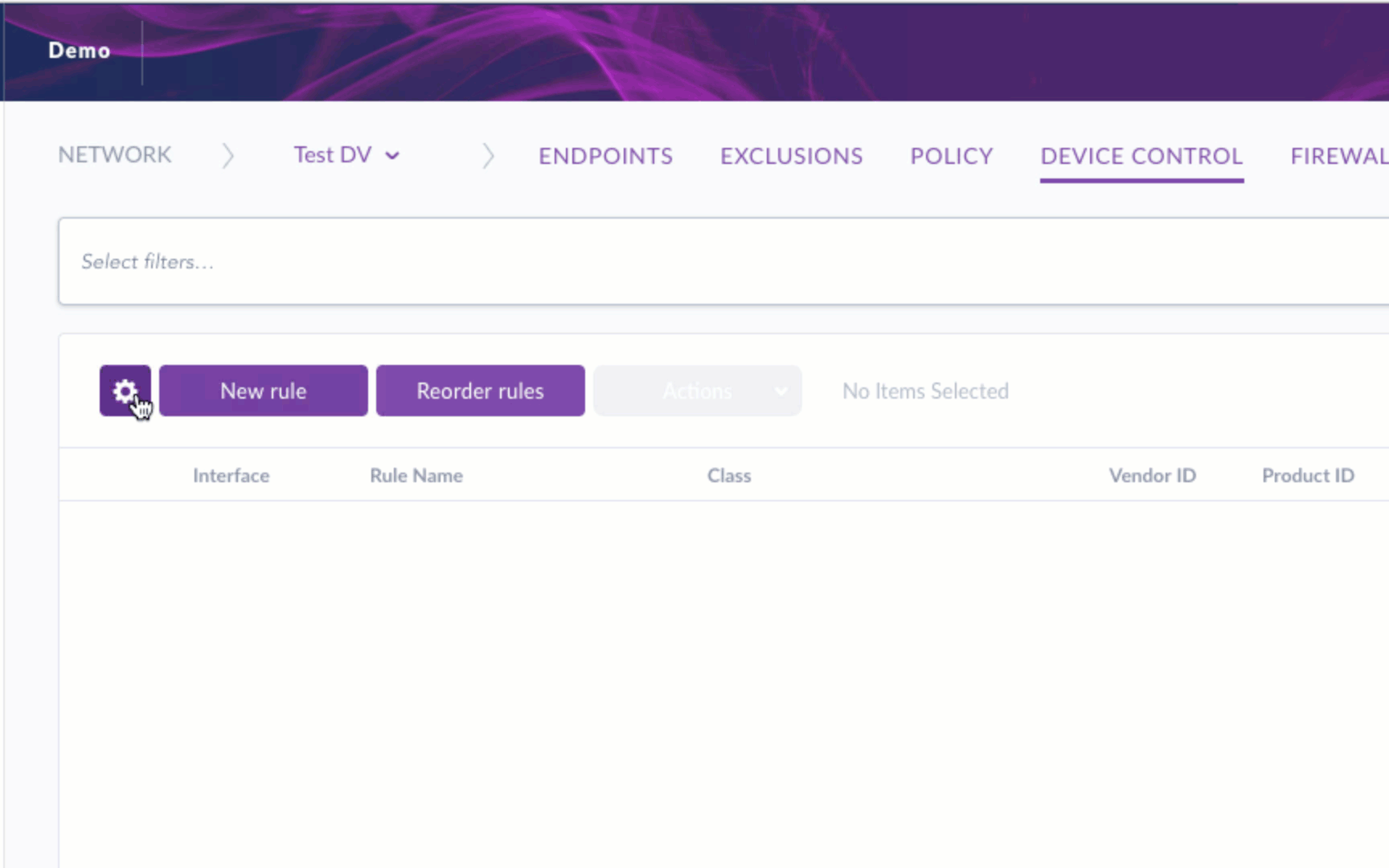The height and width of the screenshot is (868, 1389).
Task: Open the Actions dropdown menu
Action: click(x=696, y=391)
